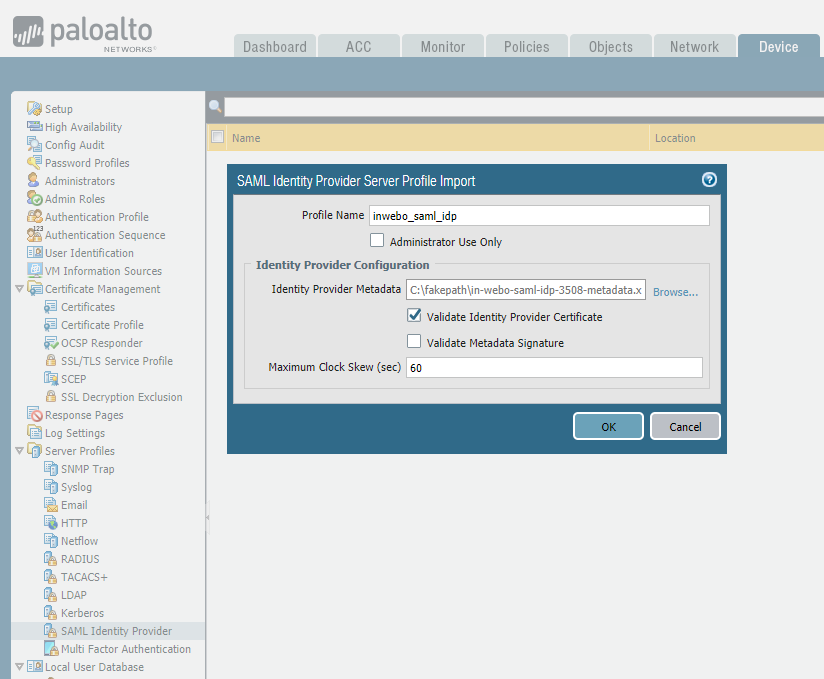Screen dimensions: 824x679
Task: Click the Setup gear icon in sidebar
Action: click(35, 109)
